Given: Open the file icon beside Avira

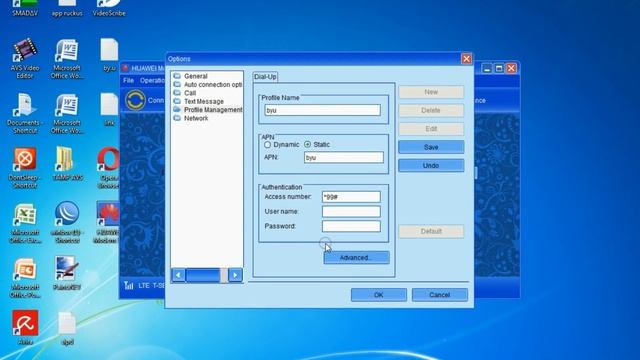Looking at the screenshot, I should [x=67, y=329].
